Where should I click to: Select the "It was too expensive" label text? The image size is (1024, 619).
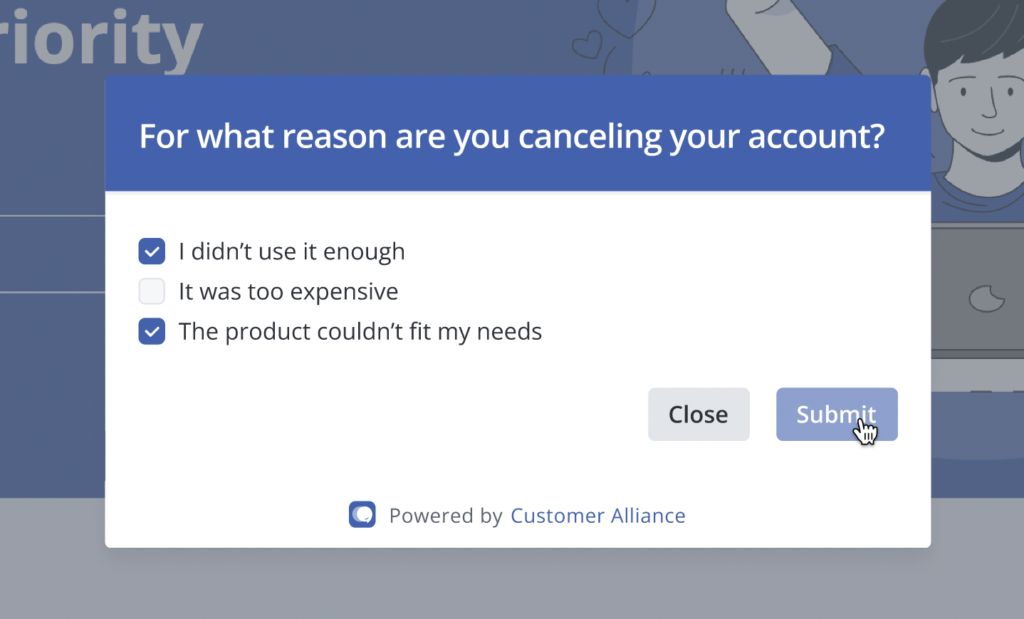tap(288, 291)
